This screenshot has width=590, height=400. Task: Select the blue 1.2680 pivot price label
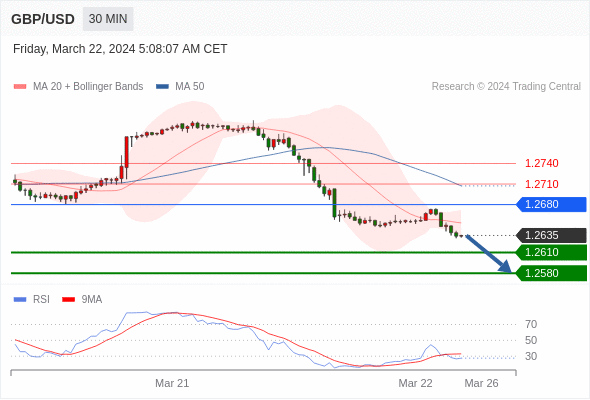point(551,205)
